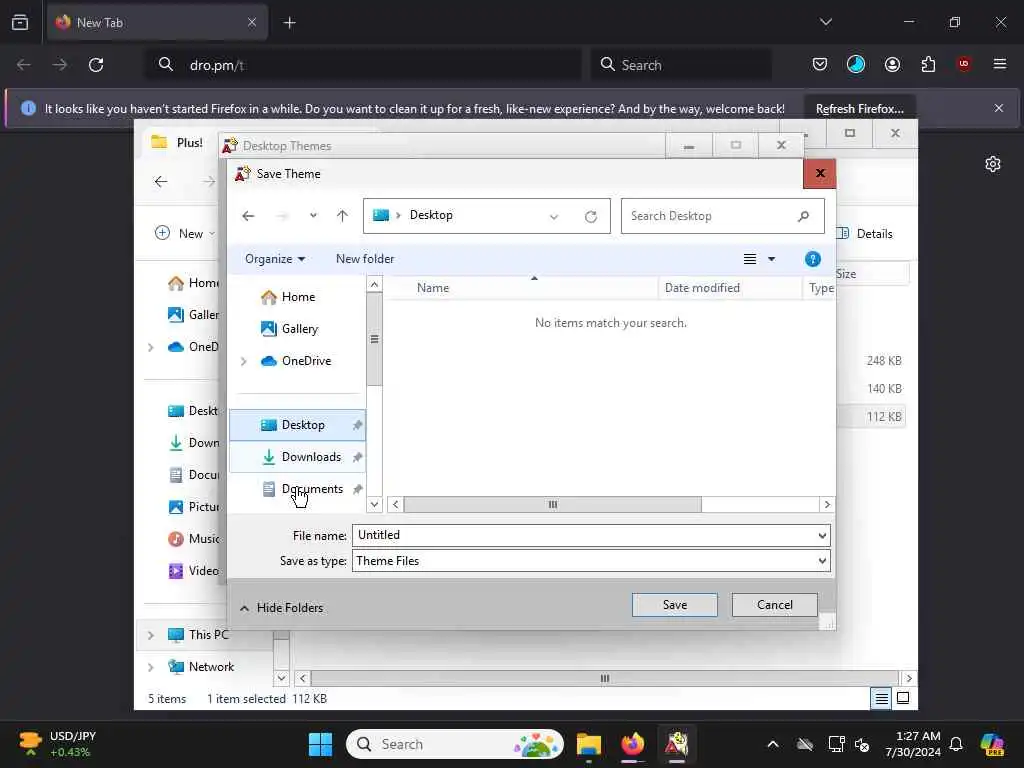Toggle the Details pane in Explorer window
Image resolution: width=1024 pixels, height=768 pixels.
click(865, 234)
